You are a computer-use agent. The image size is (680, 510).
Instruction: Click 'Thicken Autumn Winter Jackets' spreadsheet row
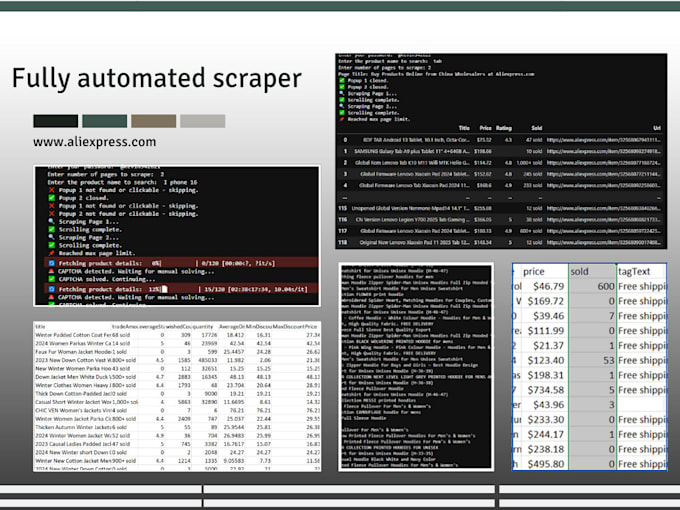[x=177, y=427]
